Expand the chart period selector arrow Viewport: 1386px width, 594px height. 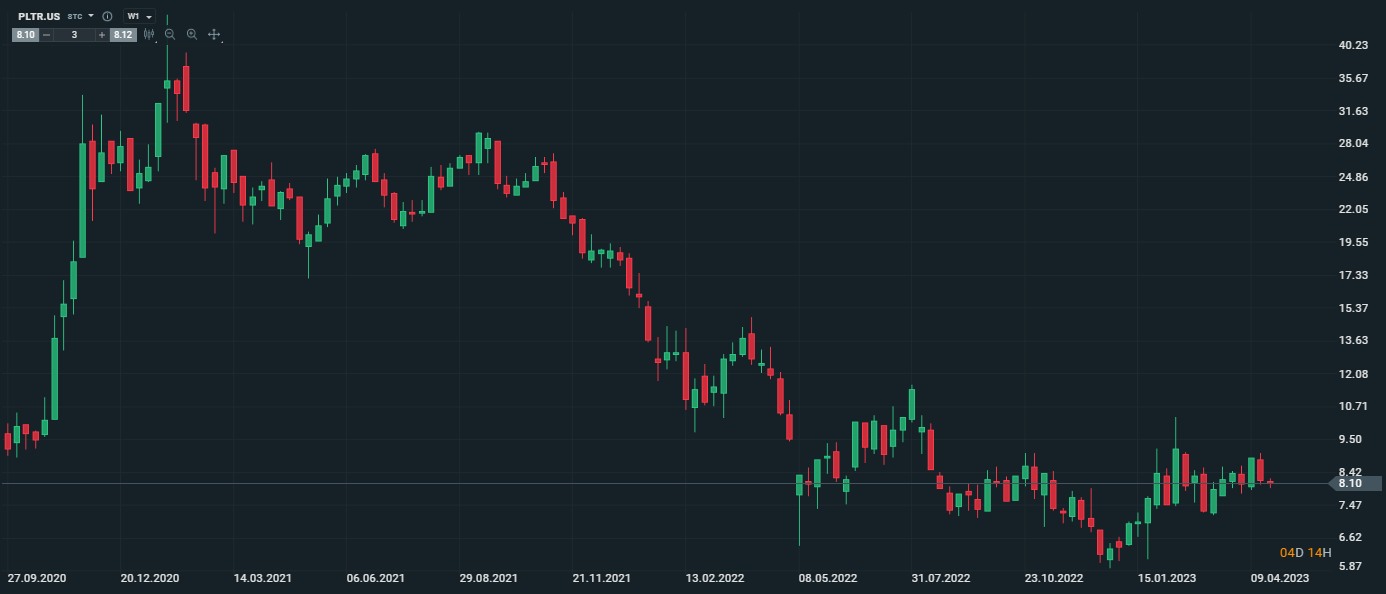coord(149,16)
